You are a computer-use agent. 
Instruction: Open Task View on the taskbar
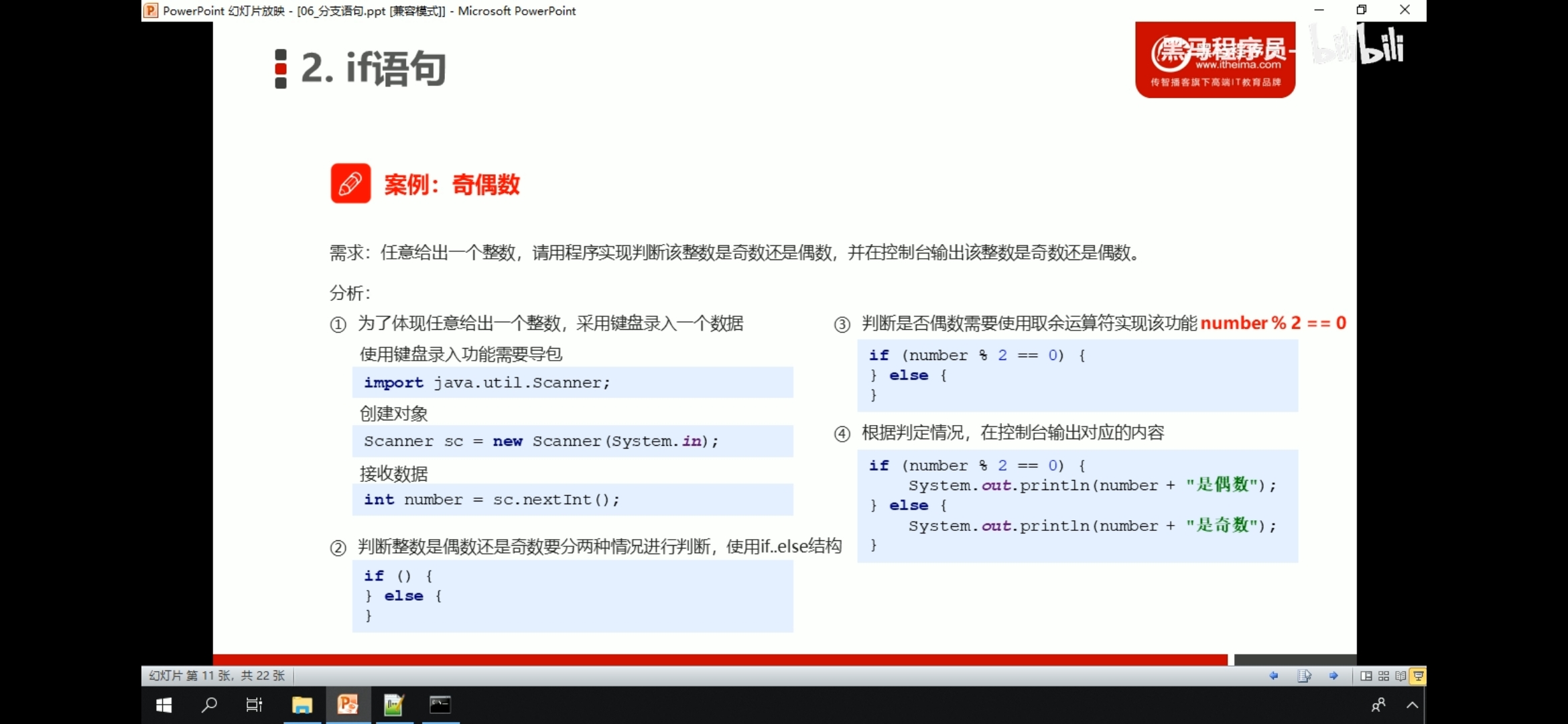pos(254,705)
